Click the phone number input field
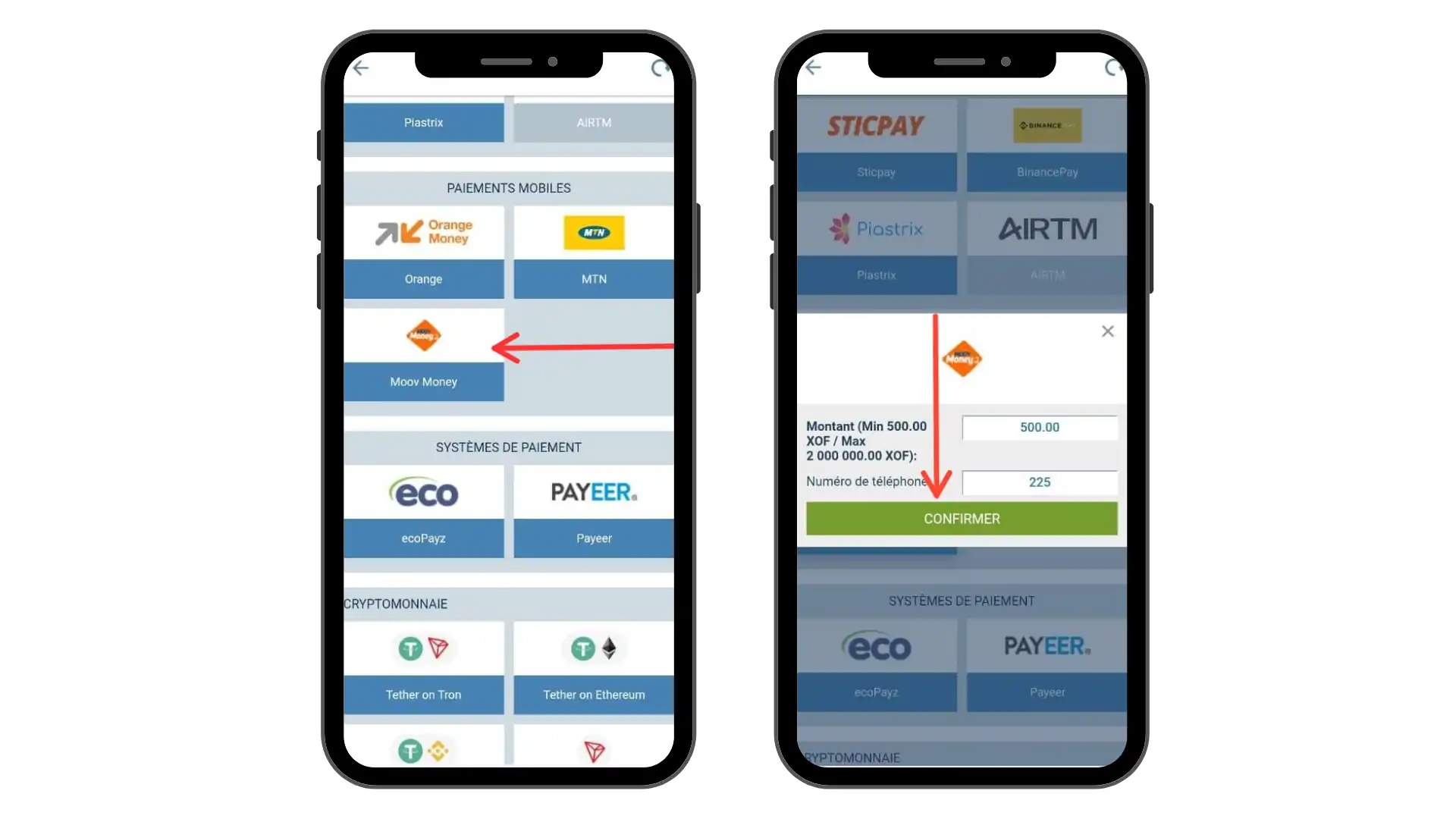Screen dimensions: 1456x819 coord(1040,481)
